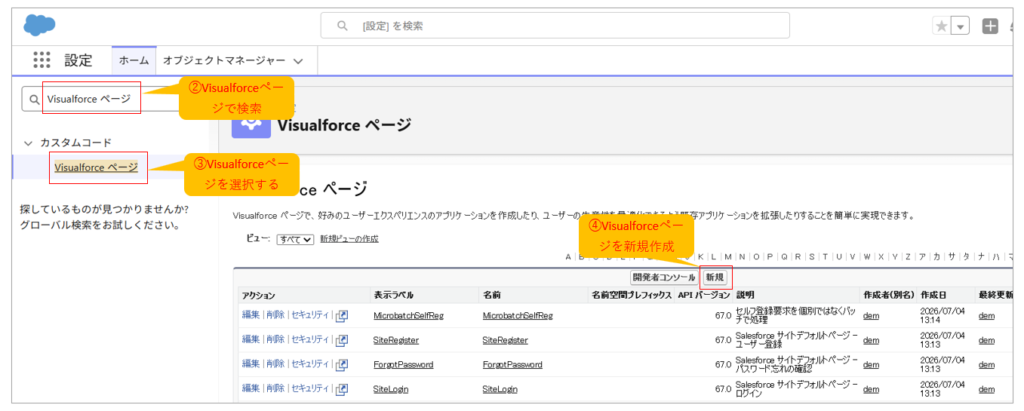Image resolution: width=1024 pixels, height=411 pixels.
Task: Filter list by kana サ
Action: [x=951, y=257]
